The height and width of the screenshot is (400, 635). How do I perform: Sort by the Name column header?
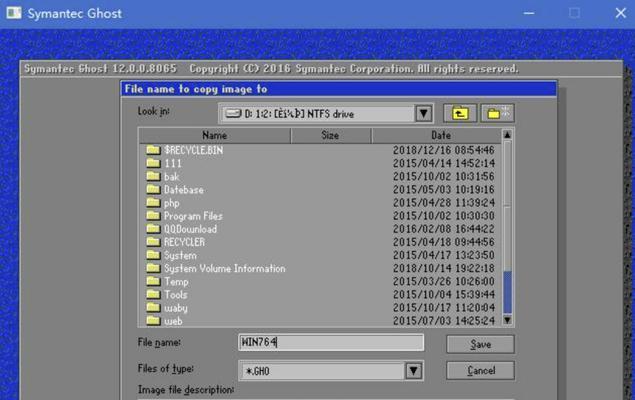(x=215, y=135)
